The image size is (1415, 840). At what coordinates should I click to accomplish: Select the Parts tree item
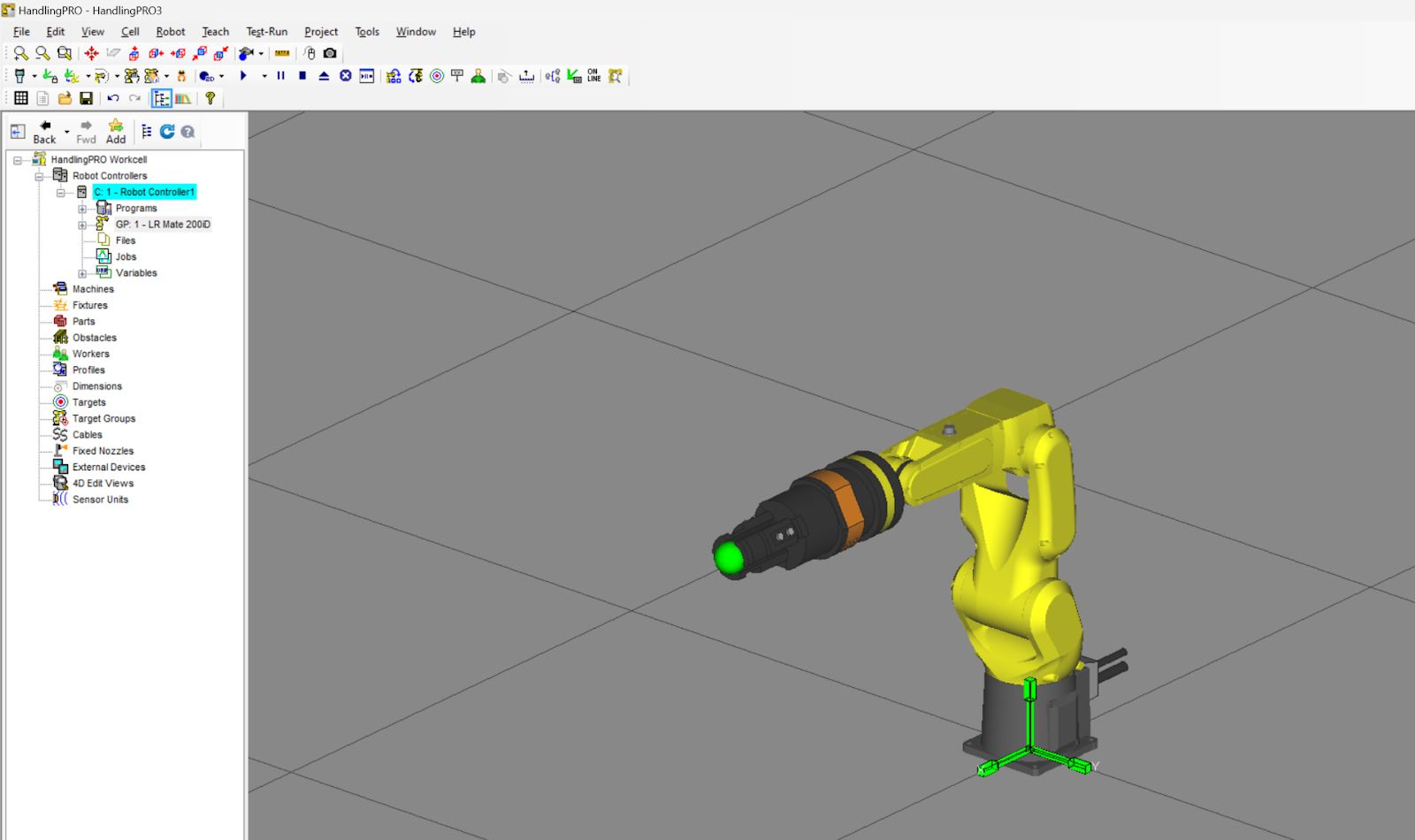point(83,322)
